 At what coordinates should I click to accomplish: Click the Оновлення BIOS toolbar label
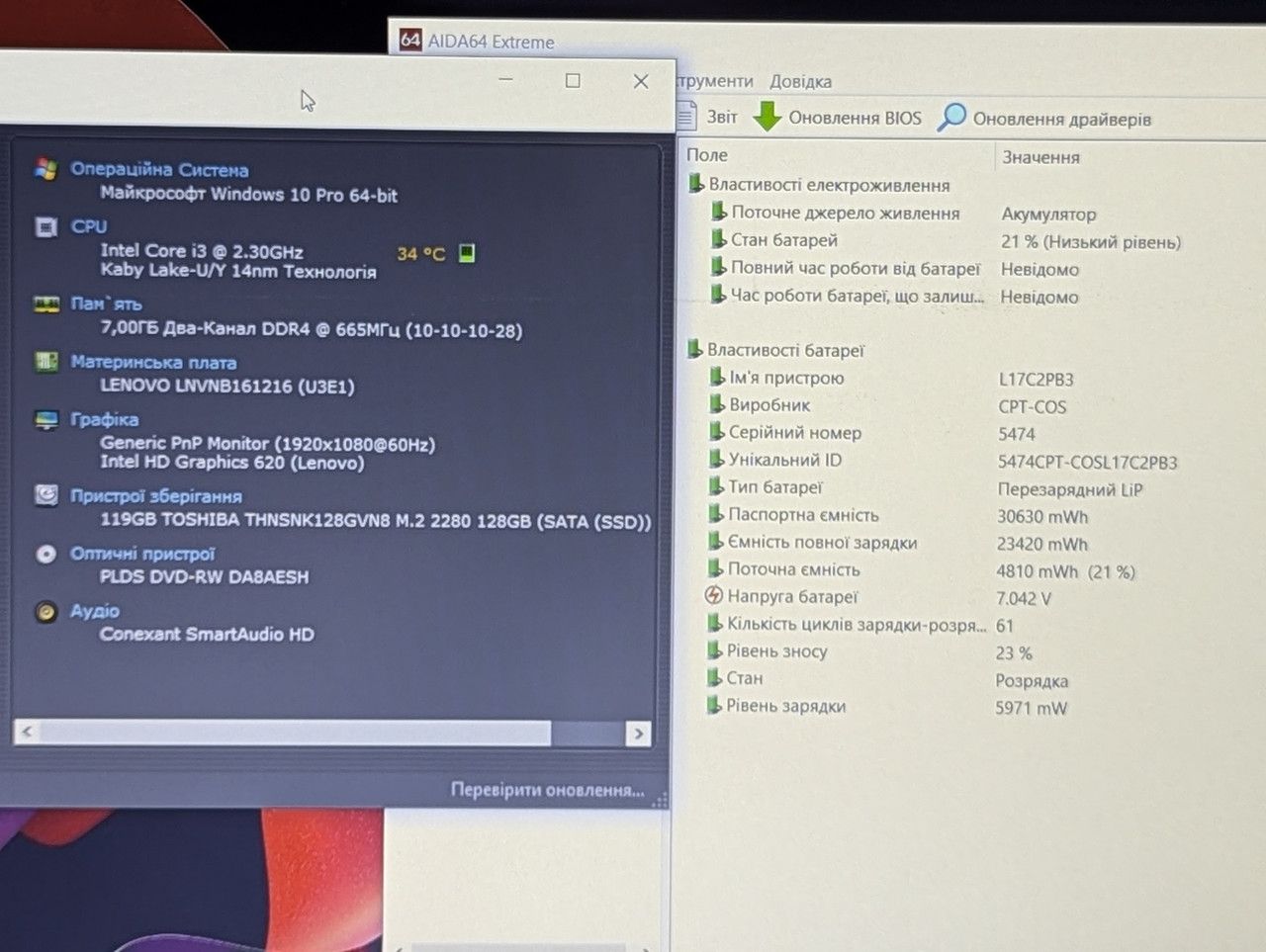pos(855,118)
